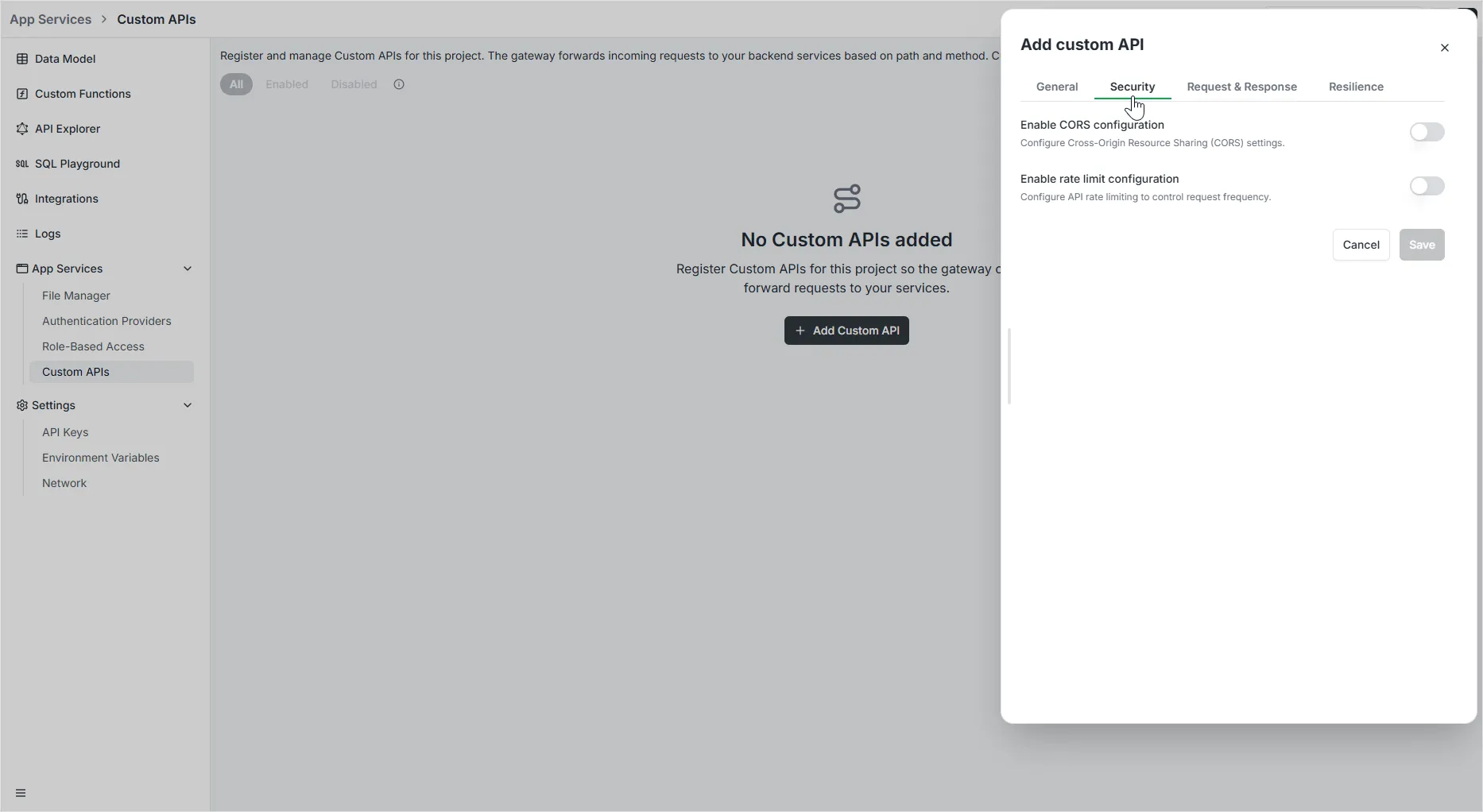Enable CORS configuration toggle
This screenshot has height=812, width=1483.
[x=1427, y=132]
